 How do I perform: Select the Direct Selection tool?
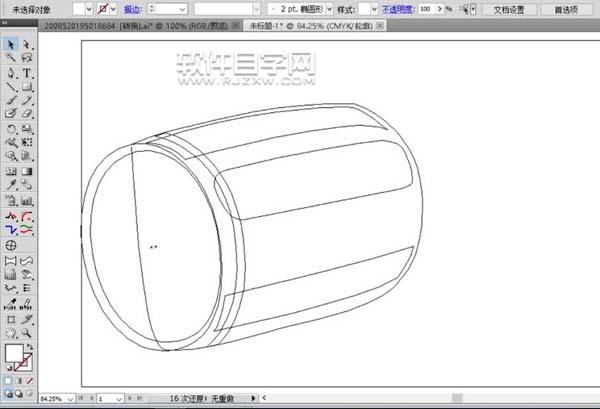[x=27, y=45]
